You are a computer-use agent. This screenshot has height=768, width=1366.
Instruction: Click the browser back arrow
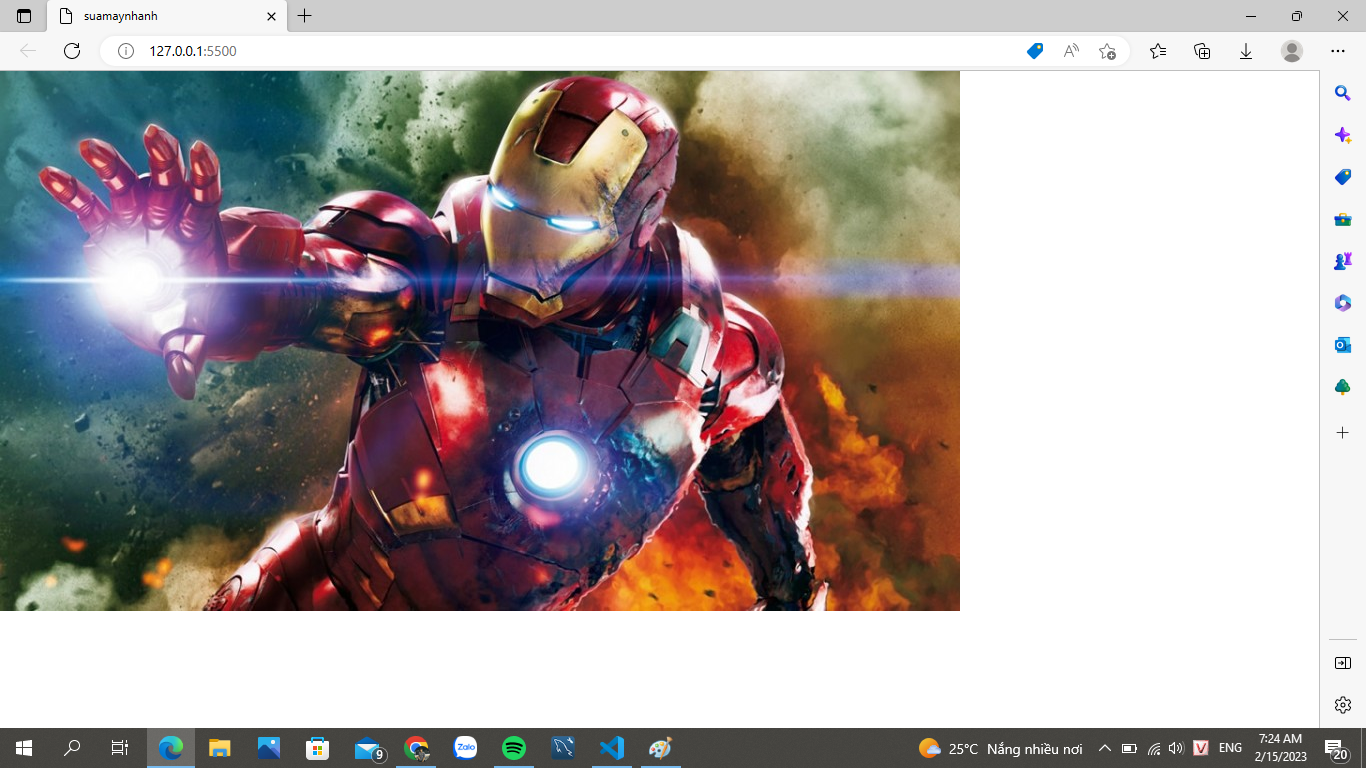pyautogui.click(x=28, y=51)
